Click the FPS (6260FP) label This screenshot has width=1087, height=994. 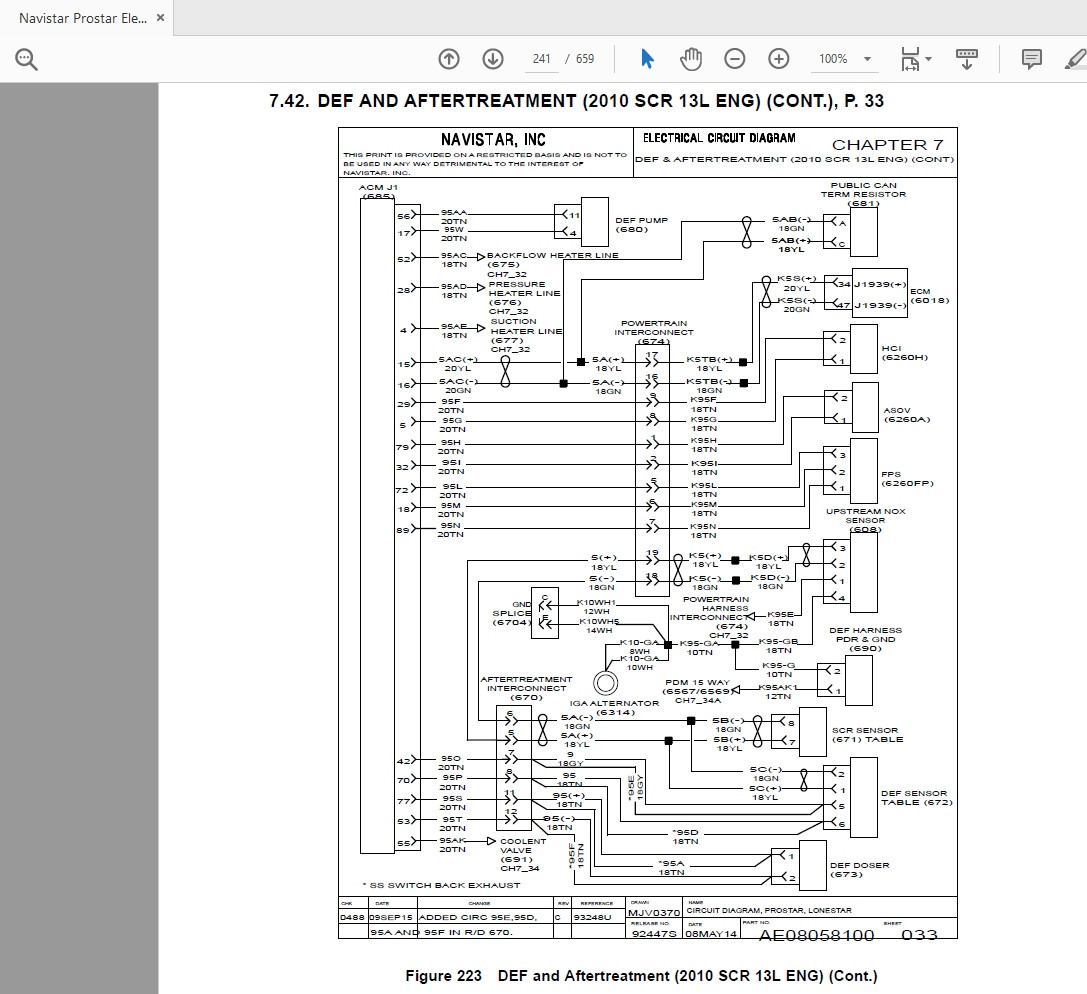tap(907, 479)
